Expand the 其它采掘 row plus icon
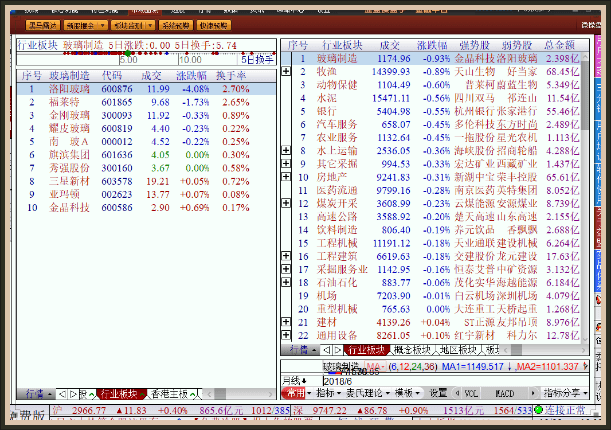Viewport: 611px width, 430px height. pyautogui.click(x=286, y=164)
